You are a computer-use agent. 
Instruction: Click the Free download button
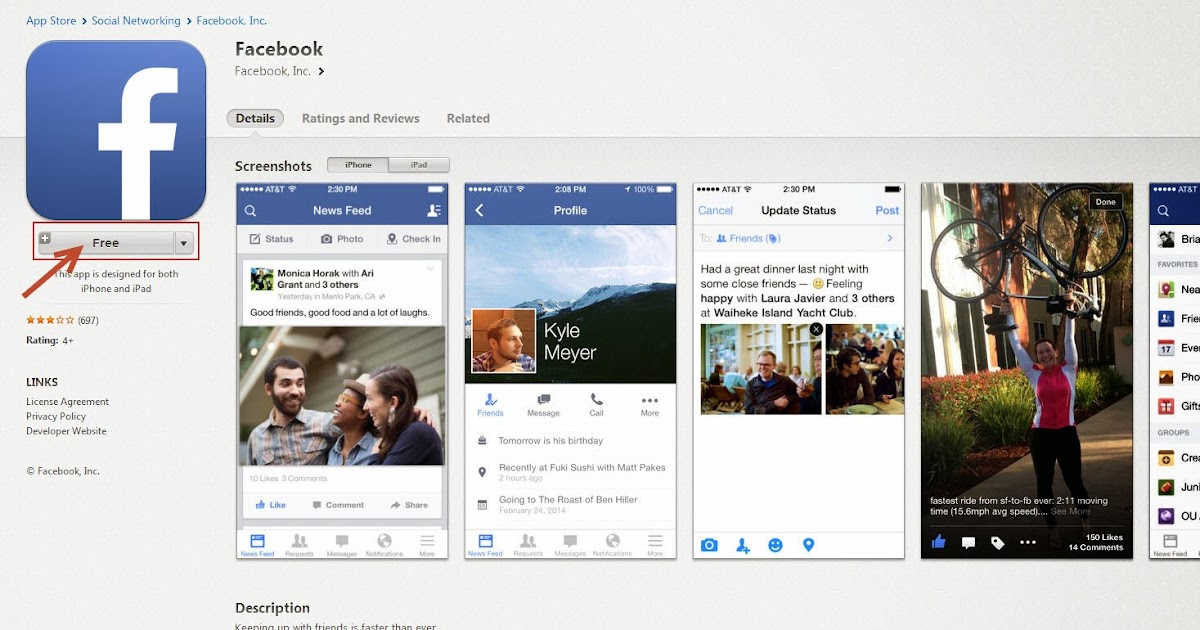(x=105, y=242)
